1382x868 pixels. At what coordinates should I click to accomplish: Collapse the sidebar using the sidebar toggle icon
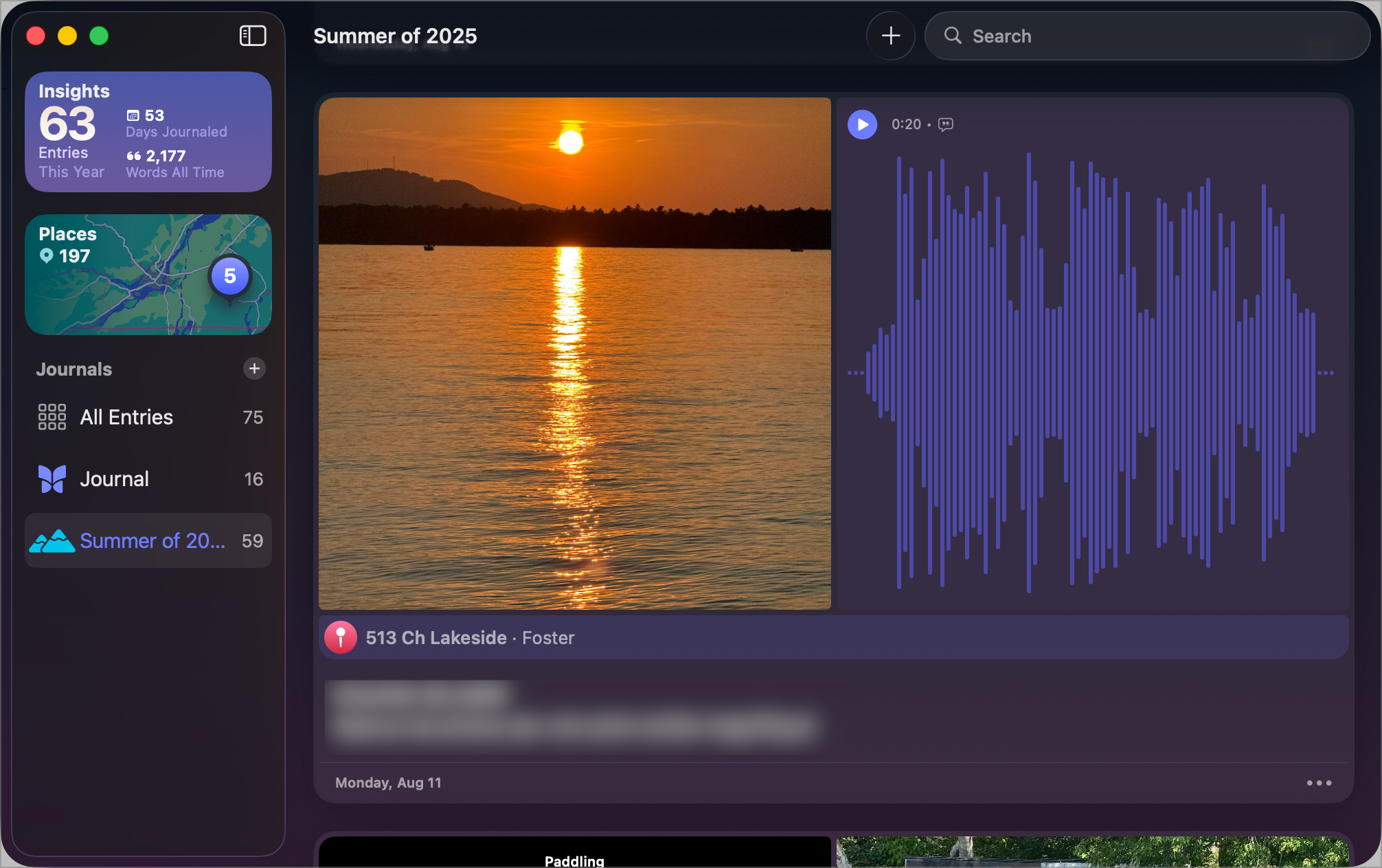(252, 35)
